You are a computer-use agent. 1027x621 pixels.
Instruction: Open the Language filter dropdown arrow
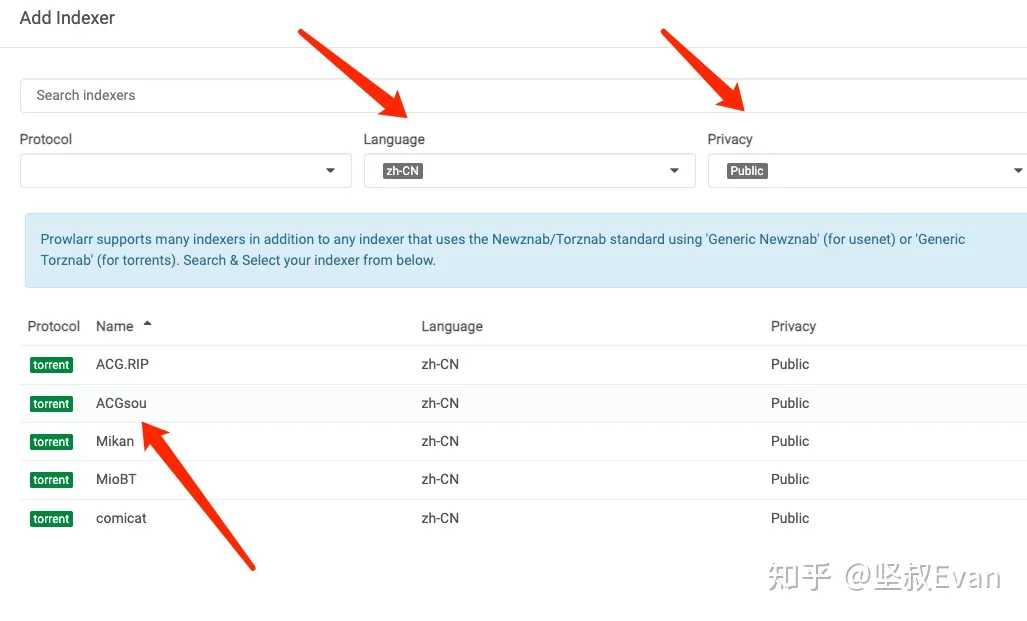pyautogui.click(x=674, y=170)
